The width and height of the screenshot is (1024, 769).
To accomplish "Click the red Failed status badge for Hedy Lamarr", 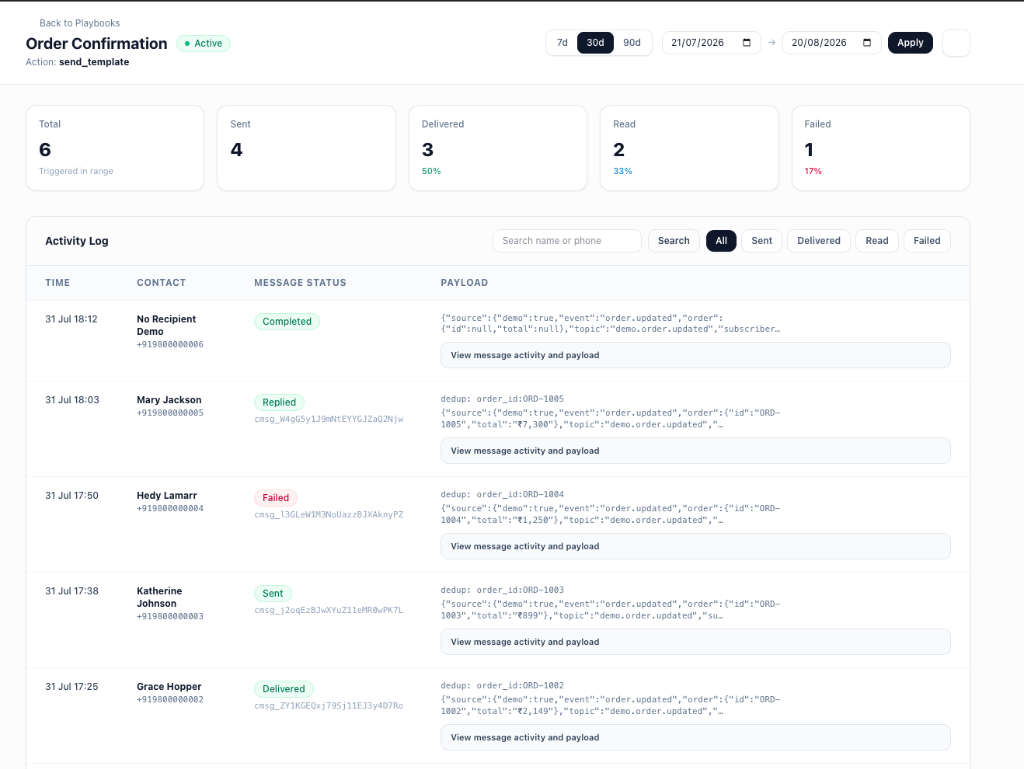I will click(x=276, y=497).
